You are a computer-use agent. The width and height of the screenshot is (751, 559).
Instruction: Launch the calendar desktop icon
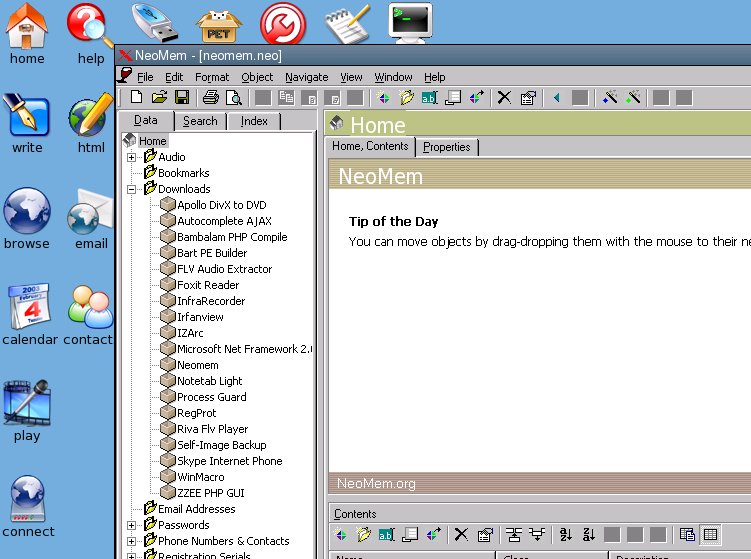tap(29, 314)
